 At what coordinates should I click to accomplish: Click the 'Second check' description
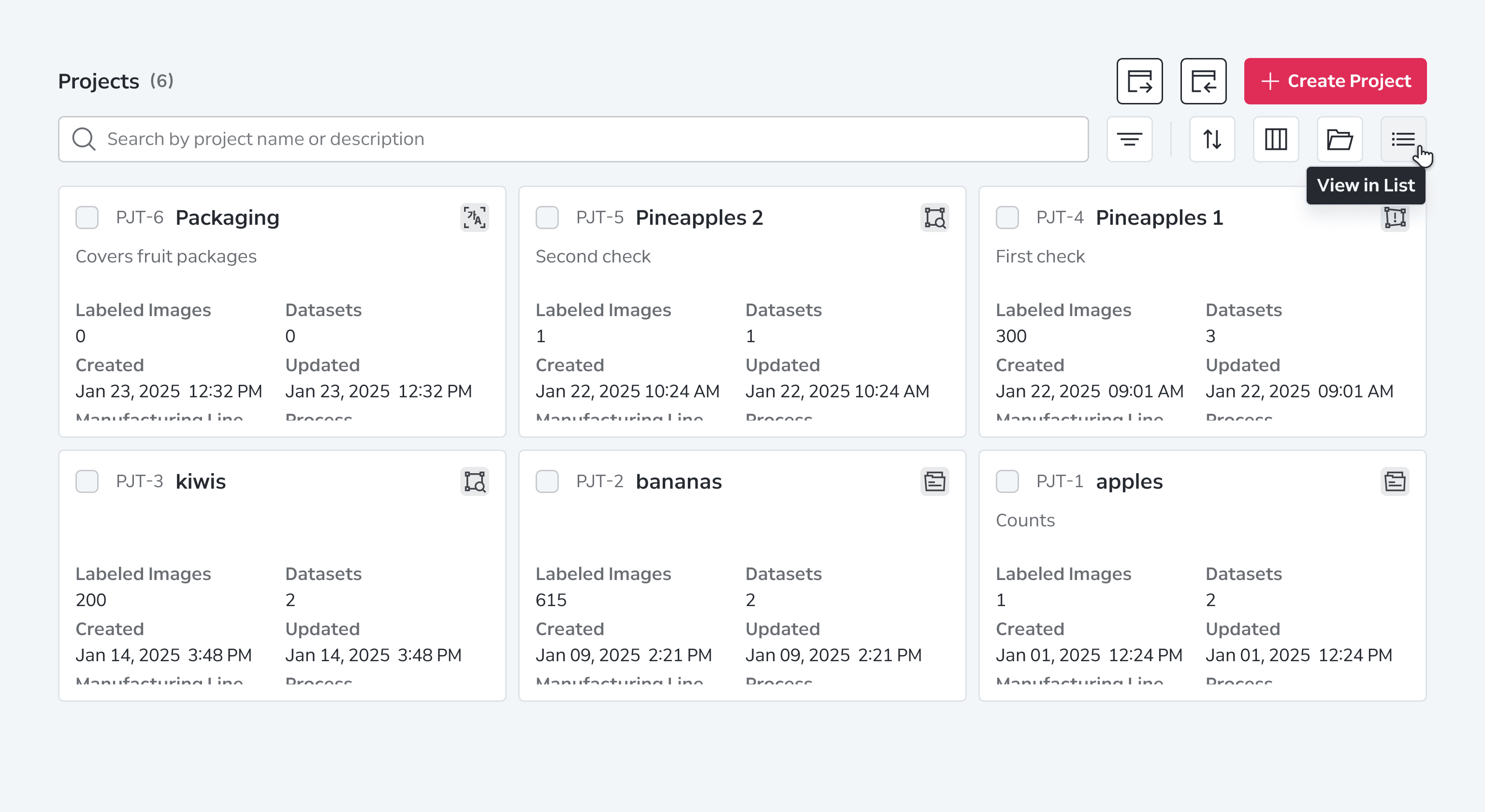click(593, 257)
